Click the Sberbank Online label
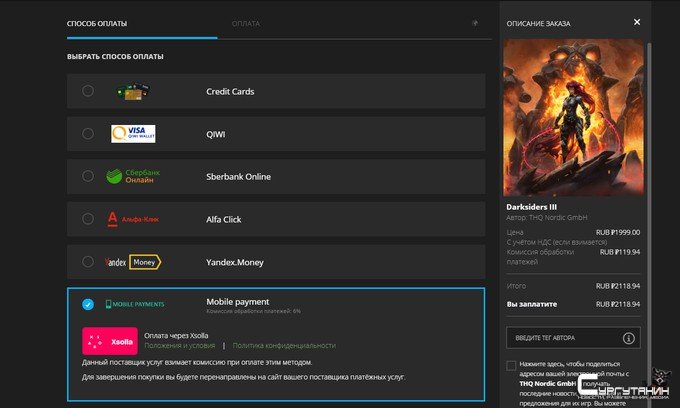The height and width of the screenshot is (408, 680). coord(239,176)
